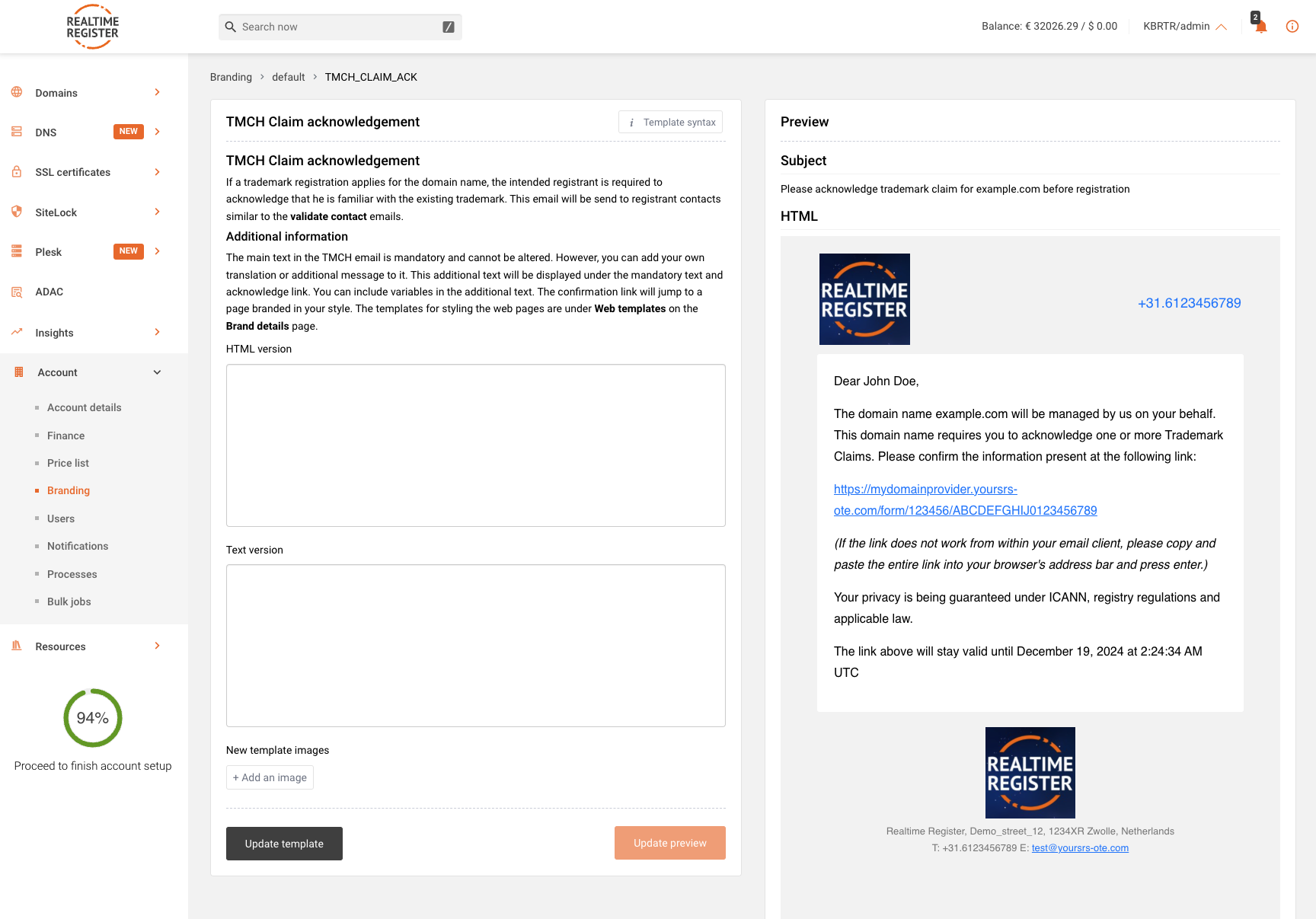Expand the Domains menu chevron
The height and width of the screenshot is (919, 1316).
tap(158, 92)
